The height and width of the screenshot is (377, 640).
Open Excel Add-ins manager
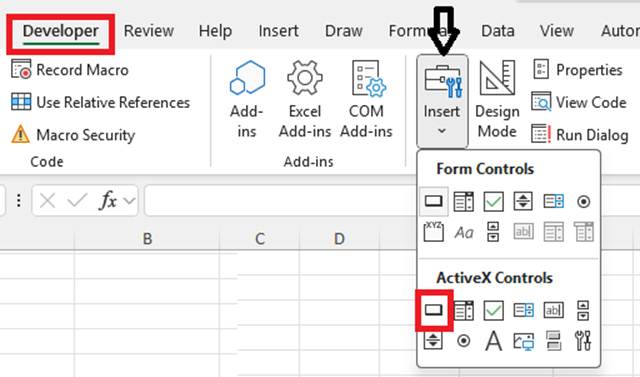304,100
